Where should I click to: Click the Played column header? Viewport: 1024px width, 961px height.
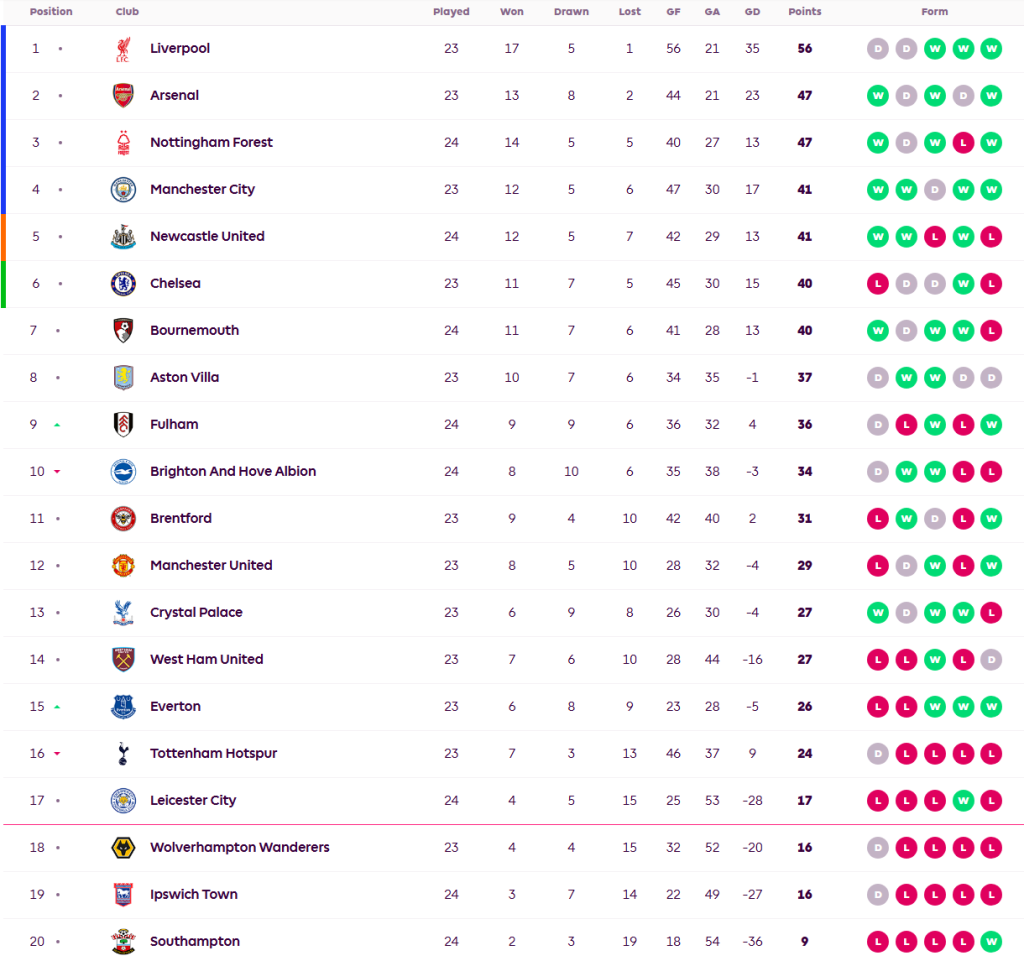click(x=451, y=12)
